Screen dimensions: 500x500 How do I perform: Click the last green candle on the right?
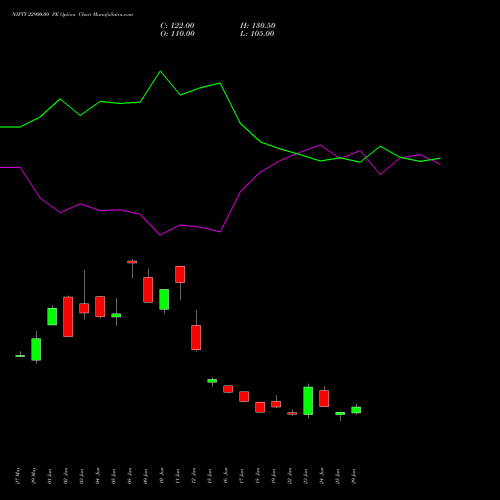[x=356, y=410]
